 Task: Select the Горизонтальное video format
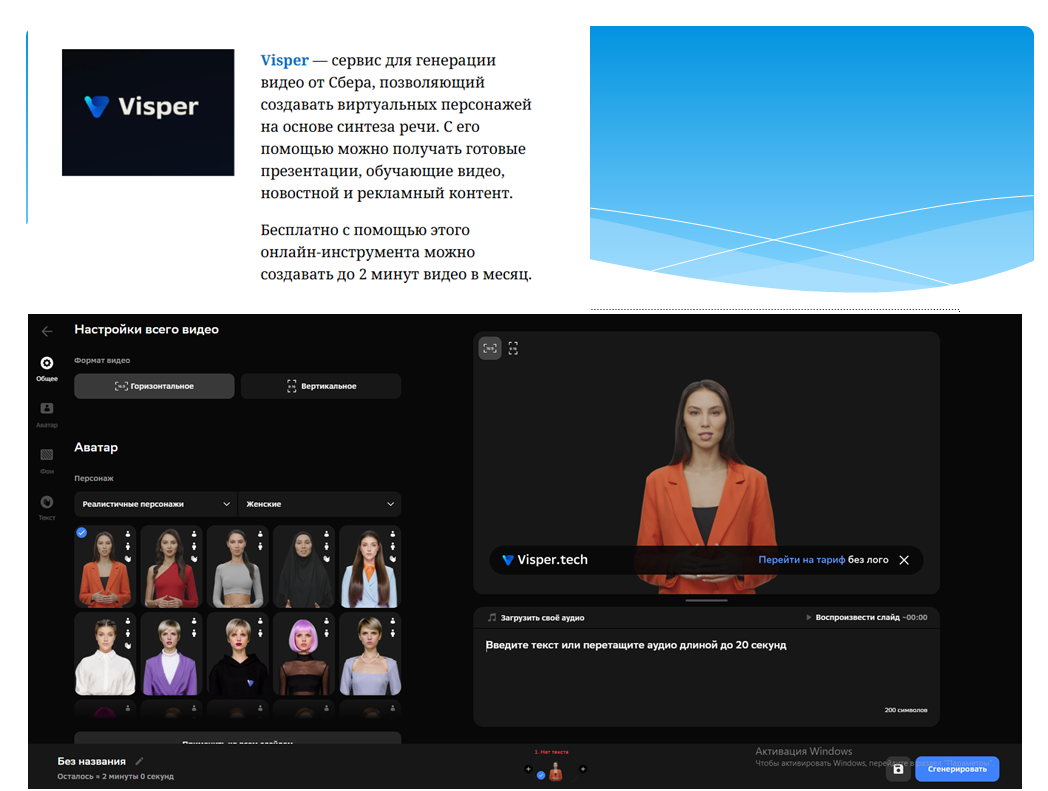pos(154,386)
